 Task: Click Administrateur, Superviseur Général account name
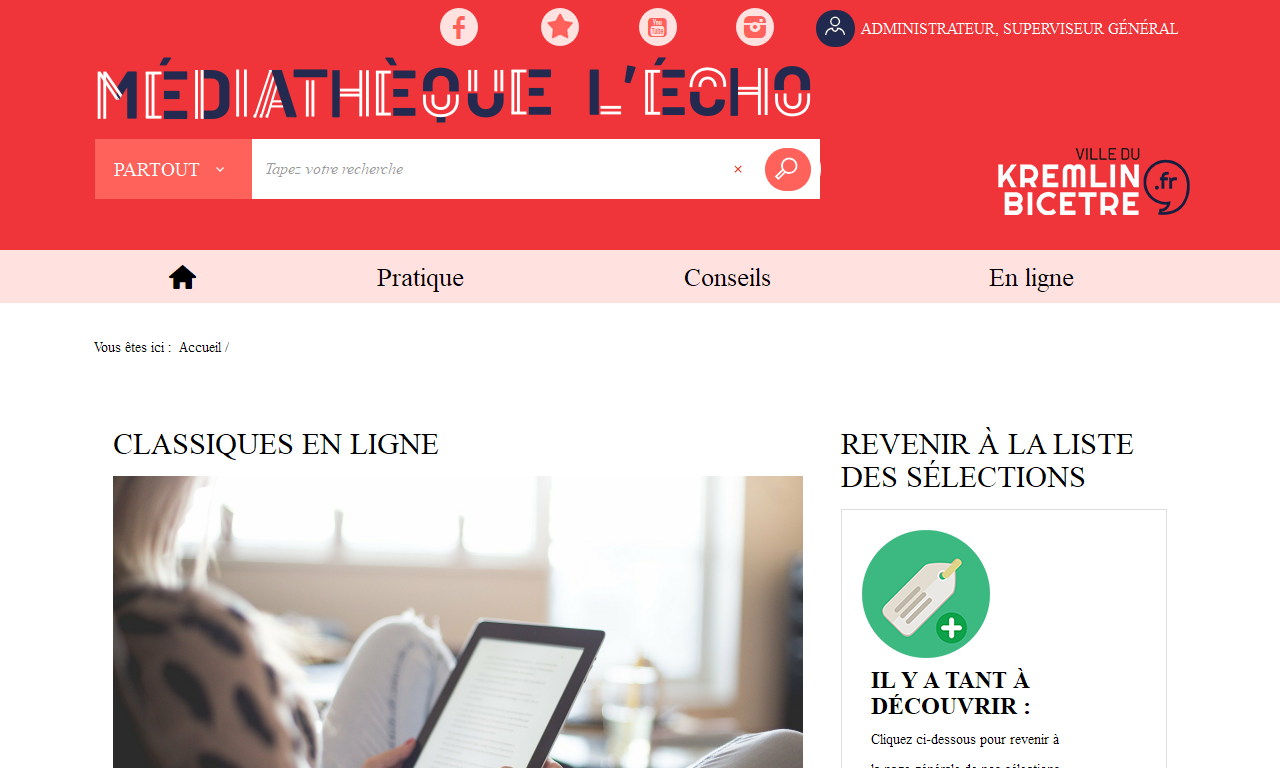(1019, 29)
